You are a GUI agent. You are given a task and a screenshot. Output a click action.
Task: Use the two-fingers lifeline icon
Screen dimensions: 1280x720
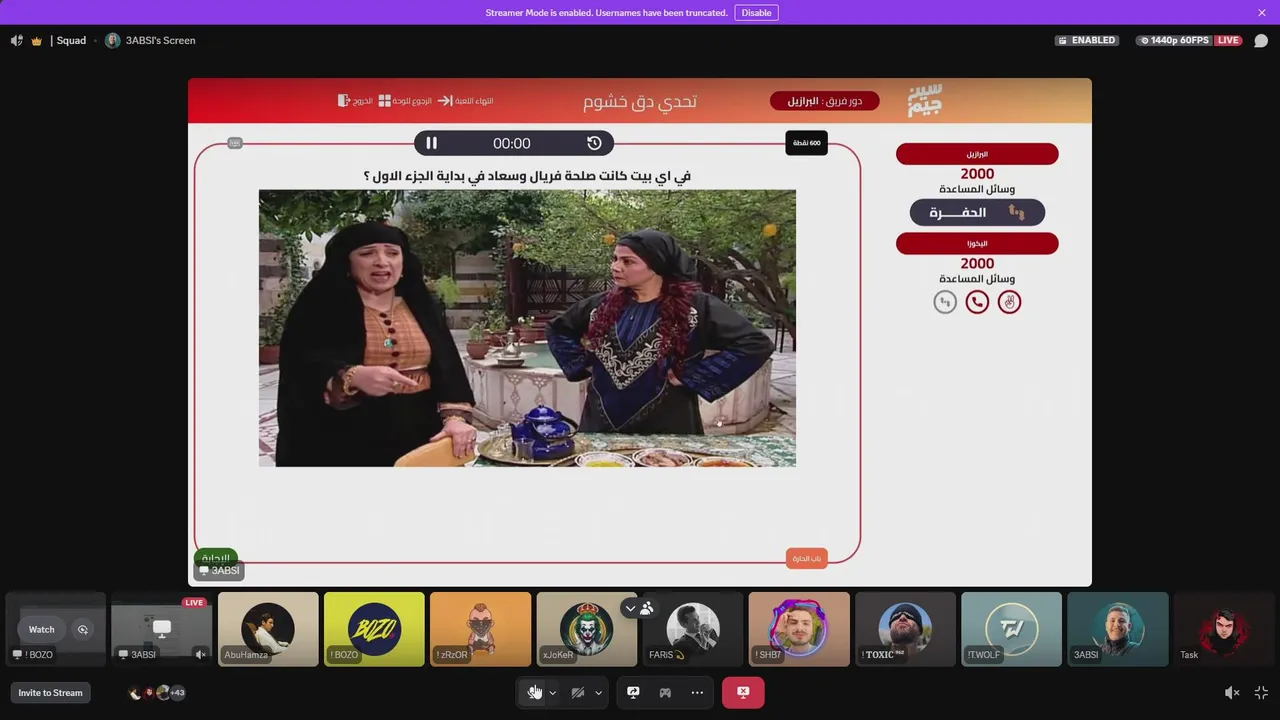pos(1009,302)
